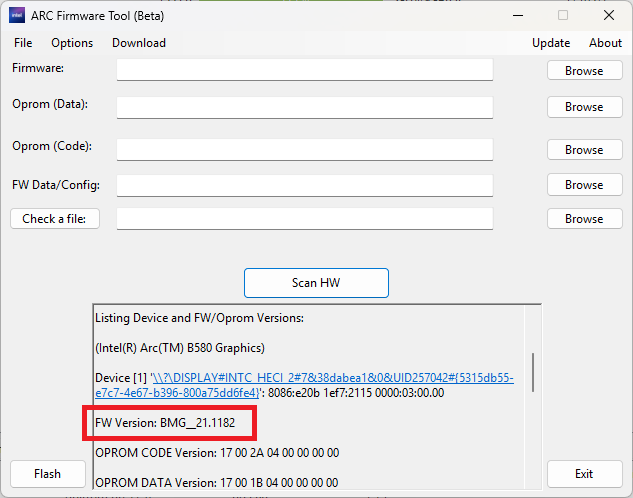Click the Oprom (Code) input field
This screenshot has height=498, width=633.
(x=305, y=150)
